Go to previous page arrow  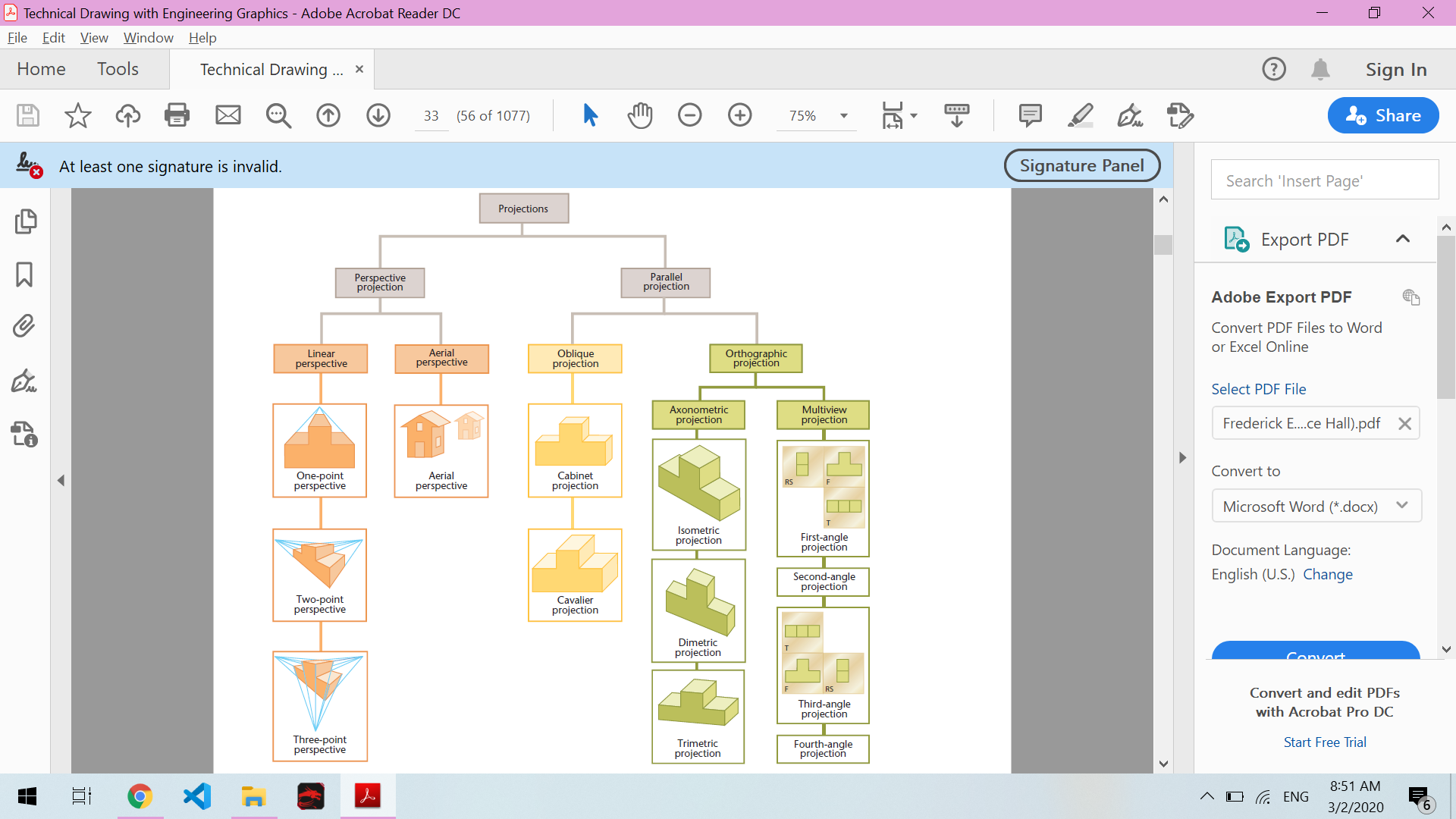tap(328, 115)
